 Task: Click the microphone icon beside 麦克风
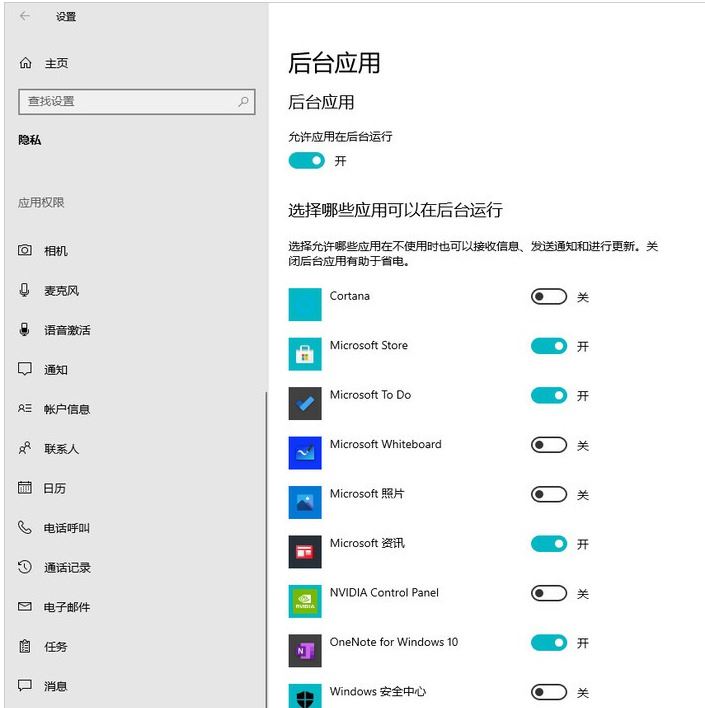point(25,289)
